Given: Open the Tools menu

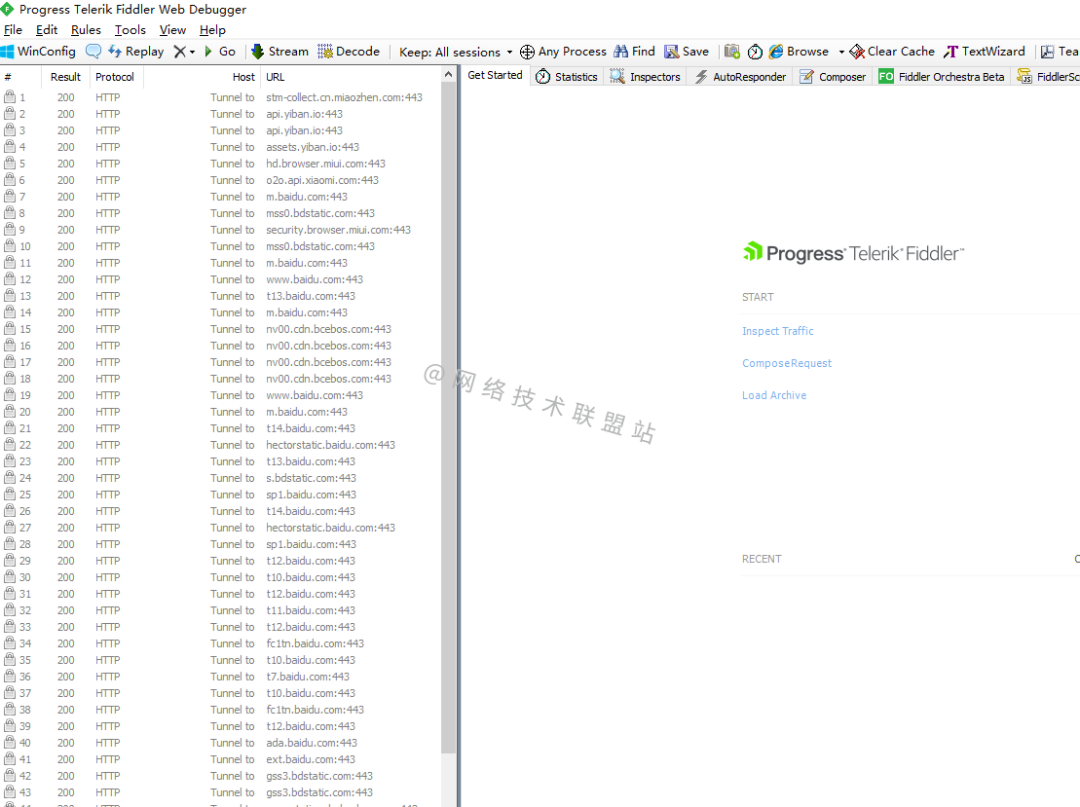Looking at the screenshot, I should [x=130, y=30].
